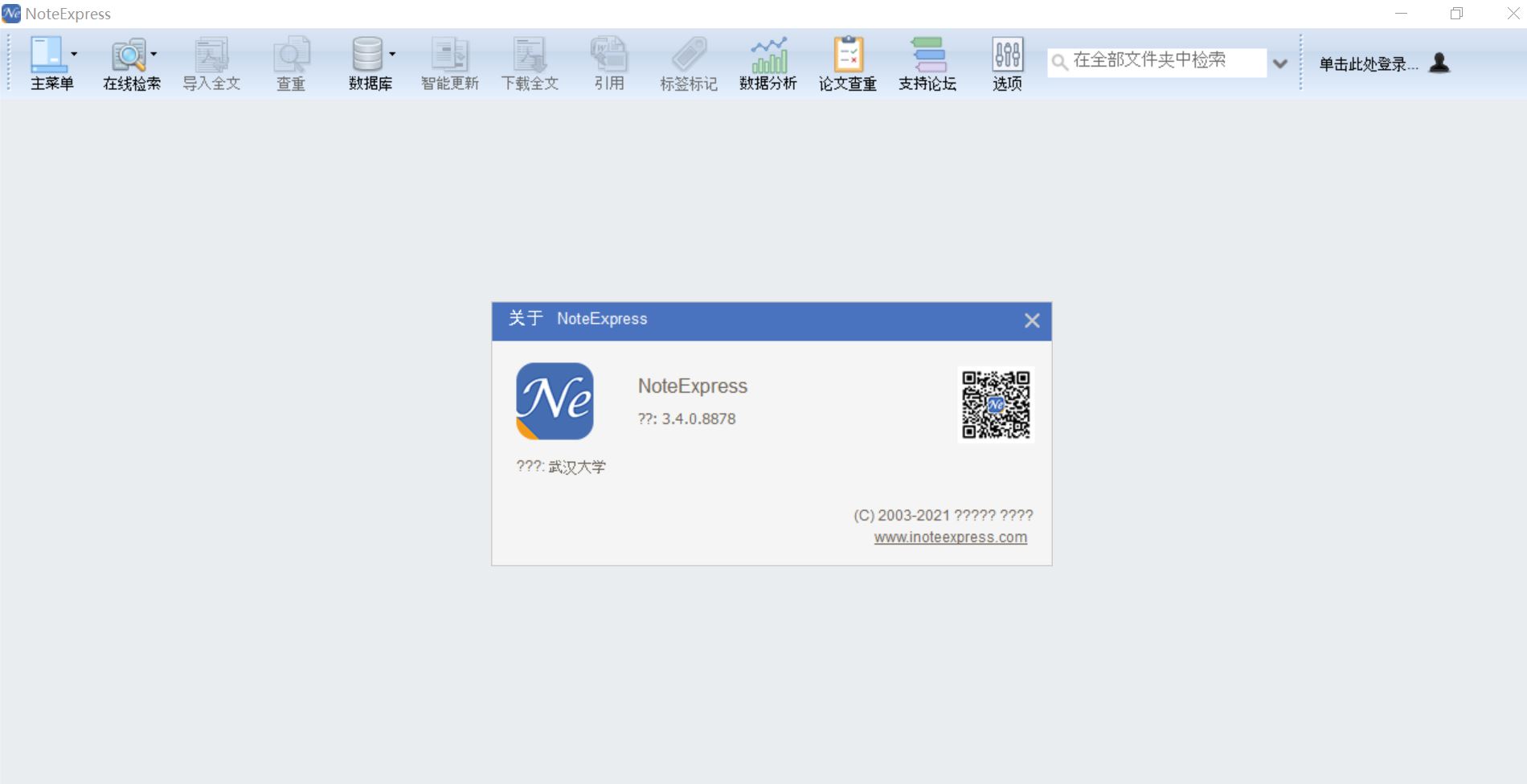The width and height of the screenshot is (1527, 784).
Task: Click the user profile silhouette icon
Action: point(1439,63)
